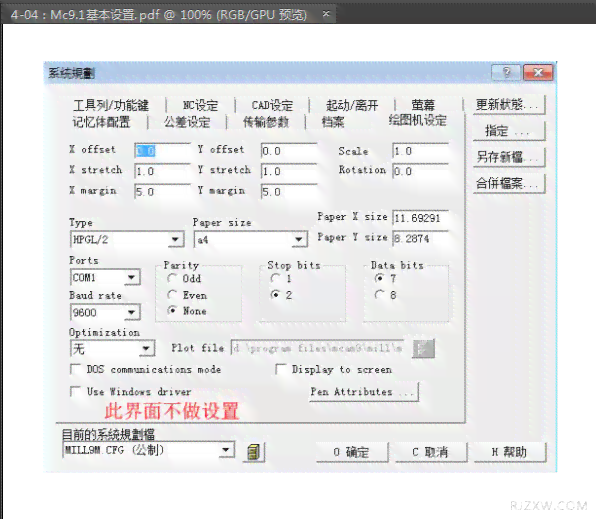Open the 档案 tab
Image resolution: width=596 pixels, height=519 pixels.
click(333, 122)
